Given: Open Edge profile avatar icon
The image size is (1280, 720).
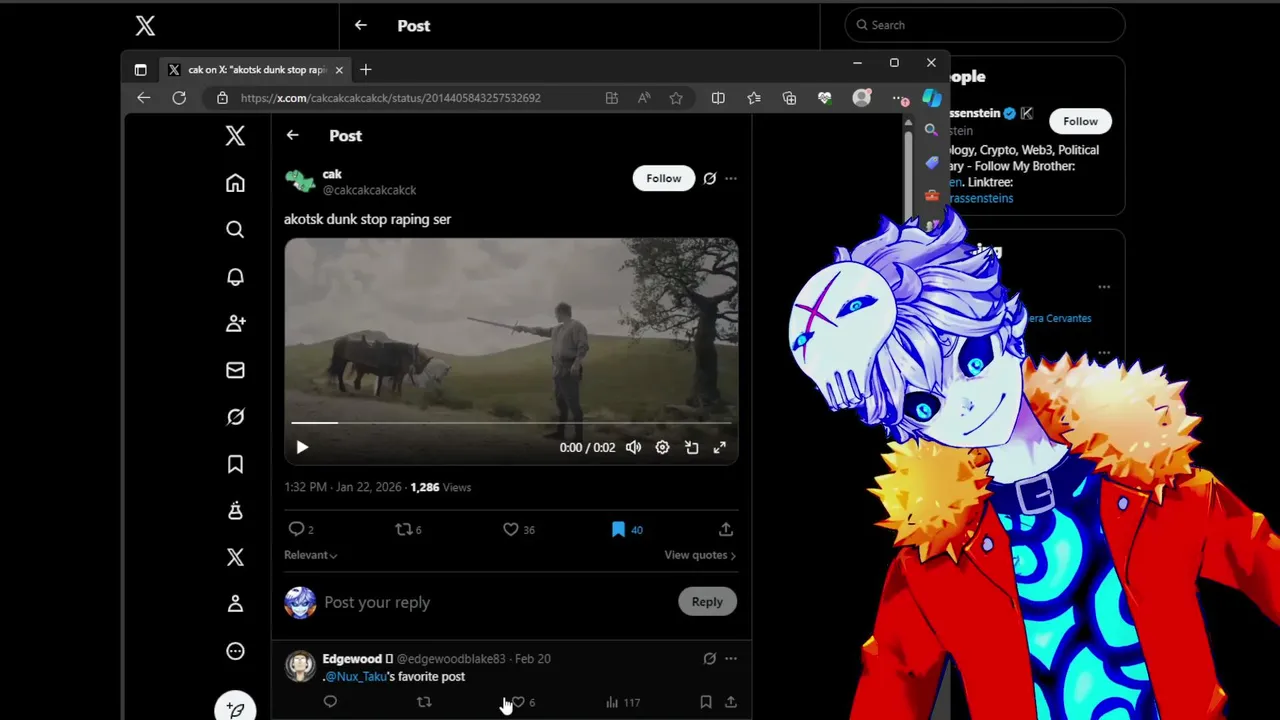Looking at the screenshot, I should [861, 98].
